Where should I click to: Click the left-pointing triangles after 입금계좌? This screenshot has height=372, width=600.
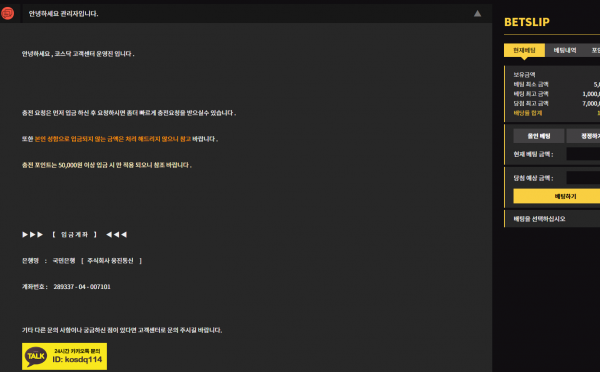pyautogui.click(x=116, y=235)
